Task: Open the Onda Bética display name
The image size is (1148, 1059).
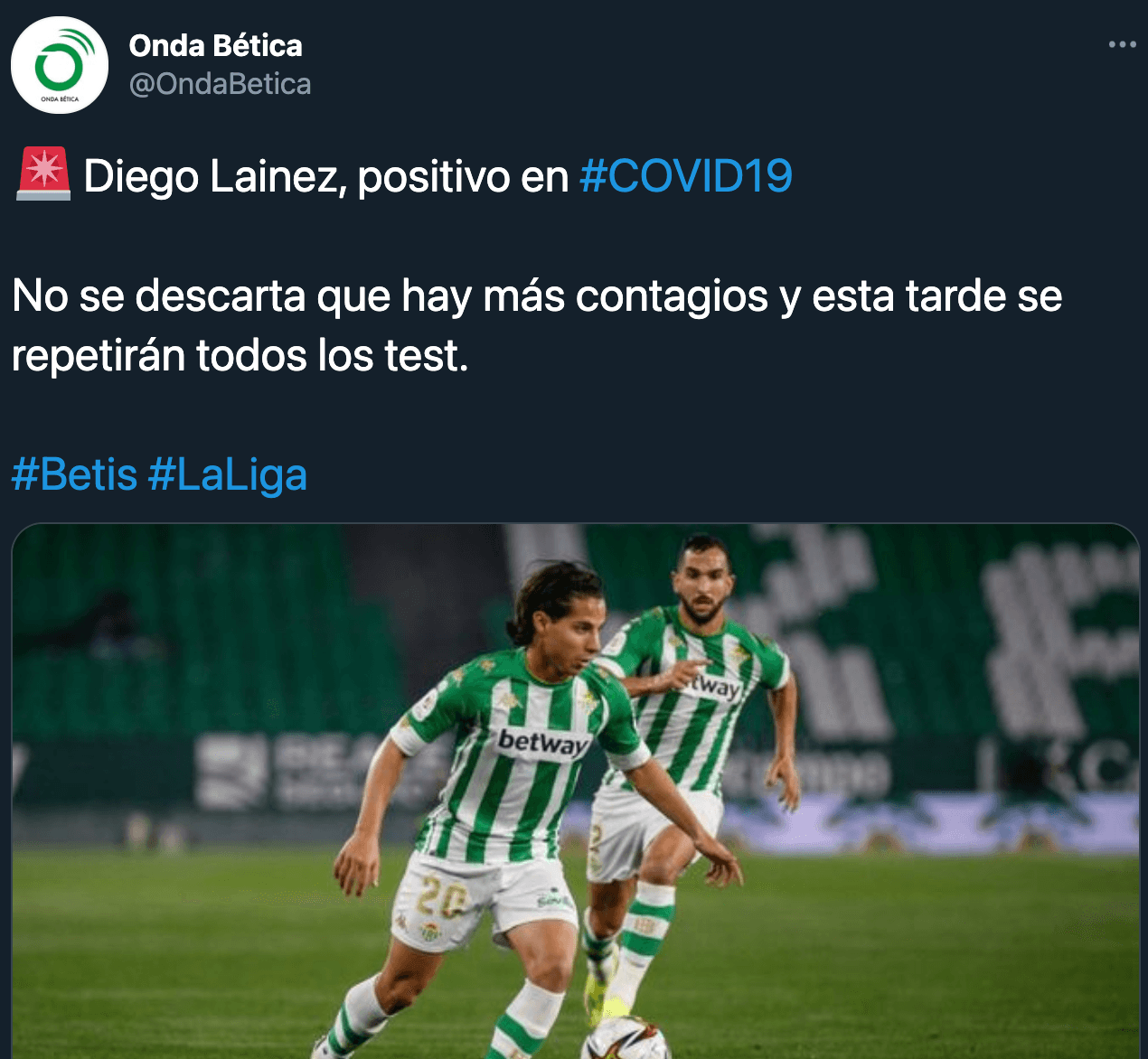Action: 215,45
